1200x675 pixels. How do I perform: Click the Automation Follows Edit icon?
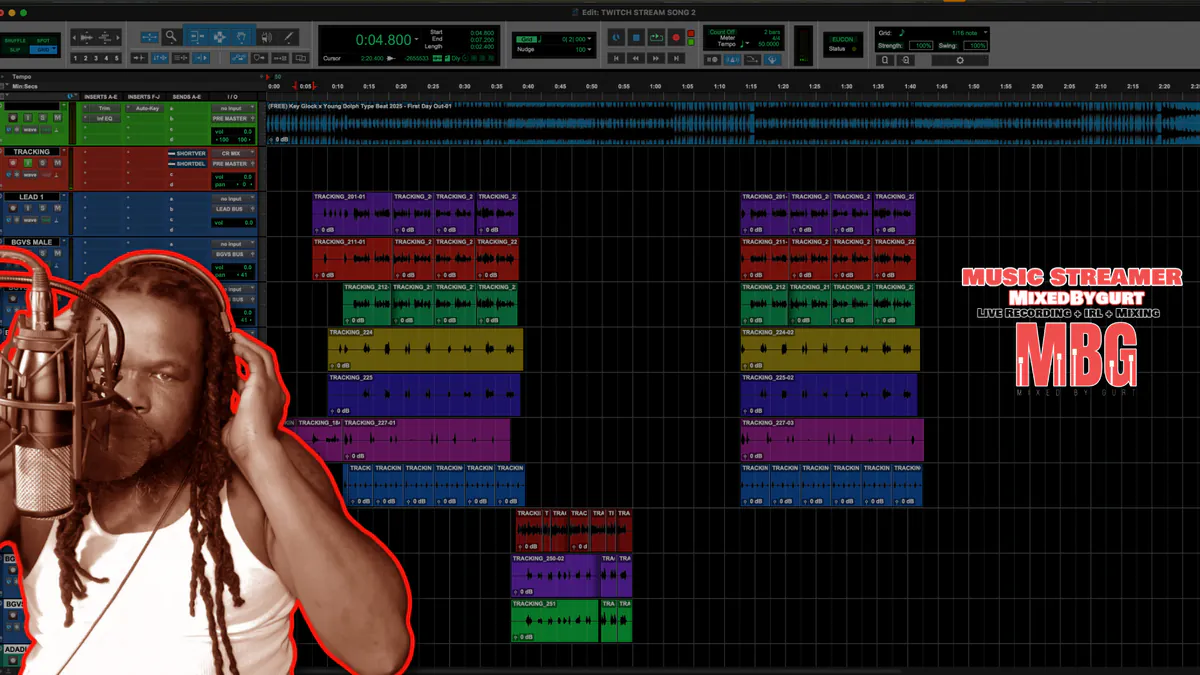(x=239, y=57)
